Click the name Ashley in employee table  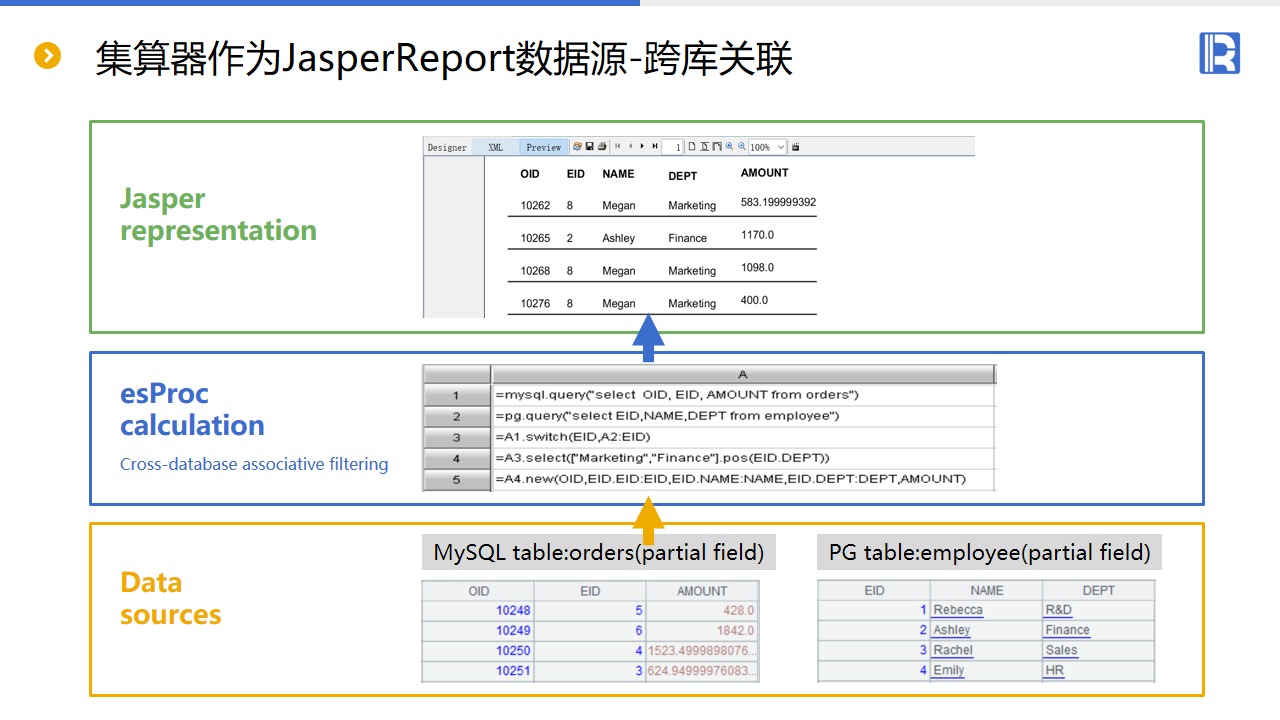point(952,630)
